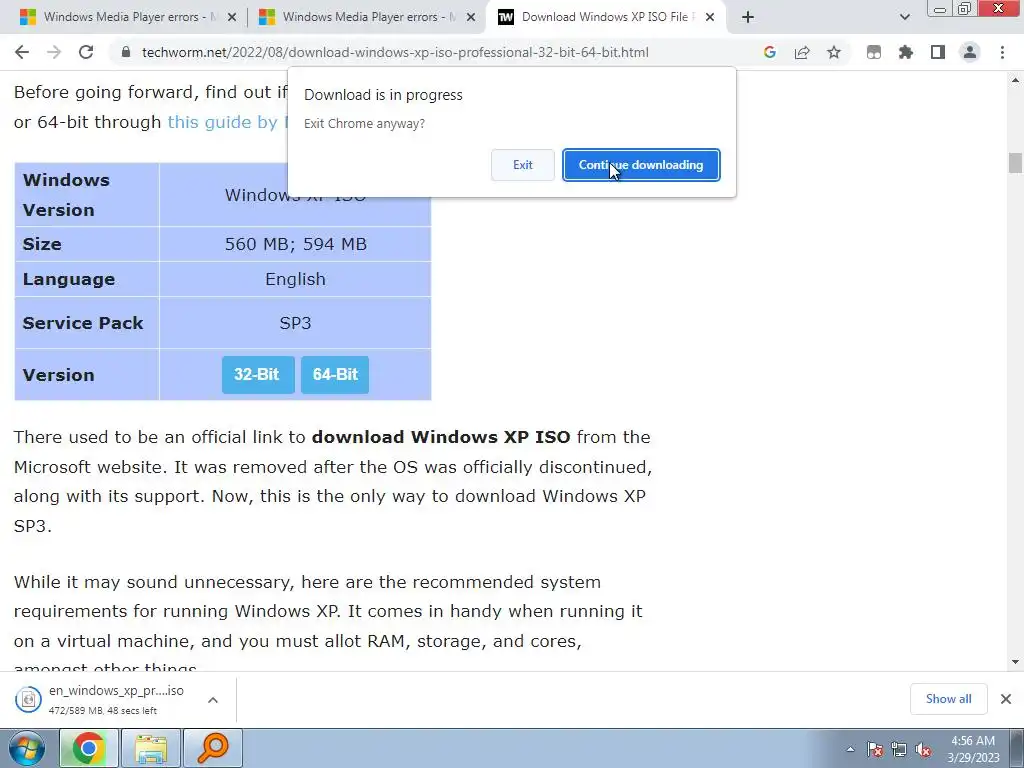This screenshot has width=1024, height=768.
Task: Open the side panel icon
Action: pos(938,52)
